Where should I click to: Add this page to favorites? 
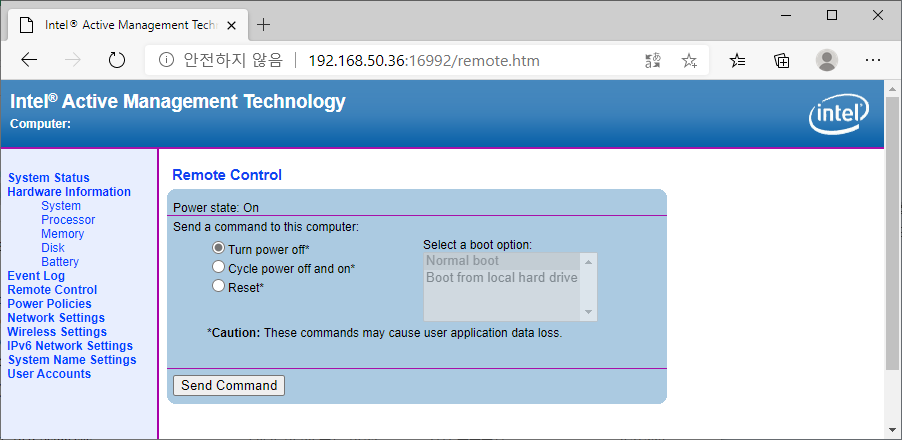[x=689, y=60]
